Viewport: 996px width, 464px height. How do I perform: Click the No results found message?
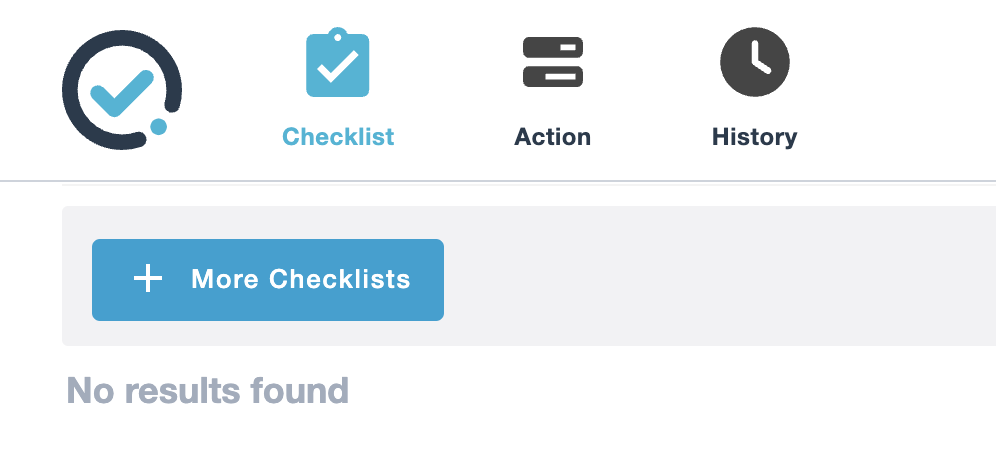pos(207,390)
